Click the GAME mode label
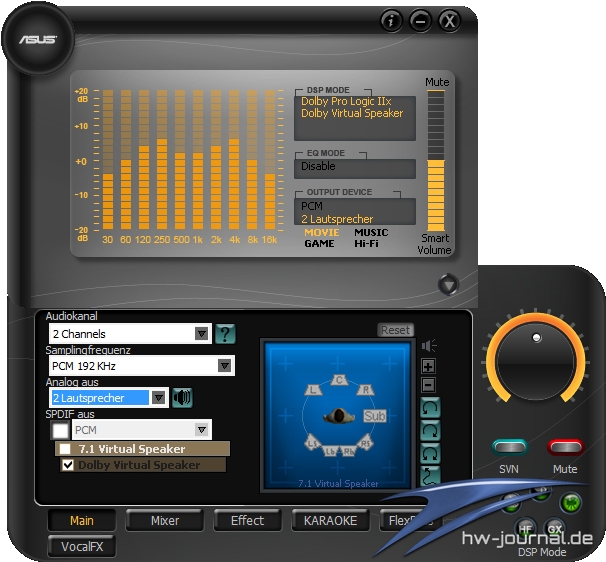The image size is (606, 562). point(319,244)
